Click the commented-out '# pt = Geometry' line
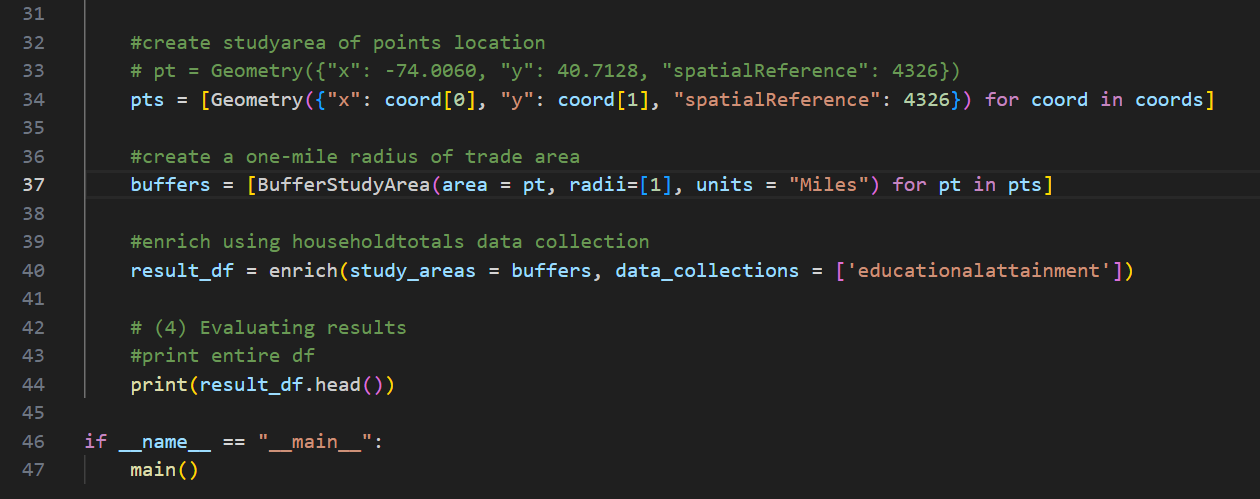Screen dimensions: 1260x499 [546, 71]
